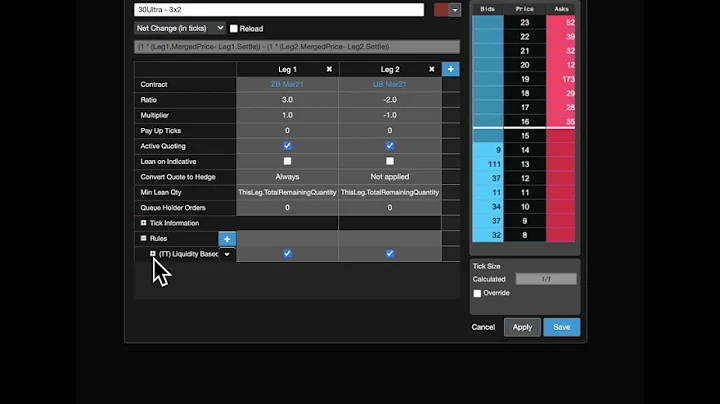The width and height of the screenshot is (720, 404).
Task: Click ask quantity 173 at price 19
Action: [561, 79]
